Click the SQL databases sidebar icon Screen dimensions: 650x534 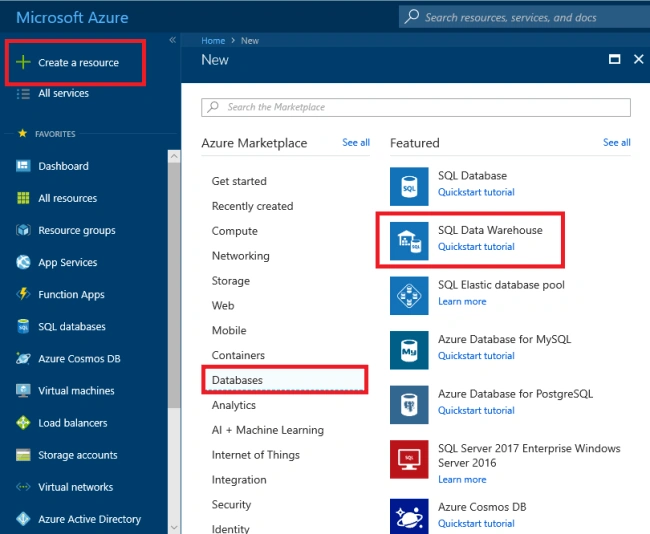(23, 326)
